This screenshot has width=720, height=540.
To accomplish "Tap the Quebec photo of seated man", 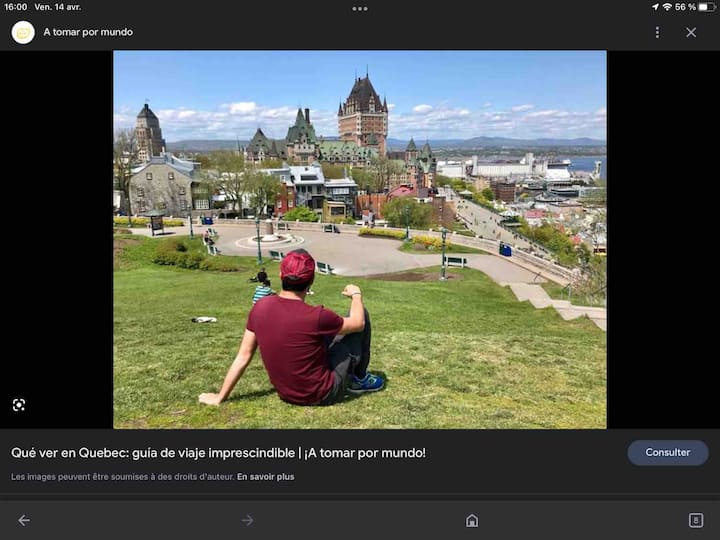I will [x=359, y=239].
